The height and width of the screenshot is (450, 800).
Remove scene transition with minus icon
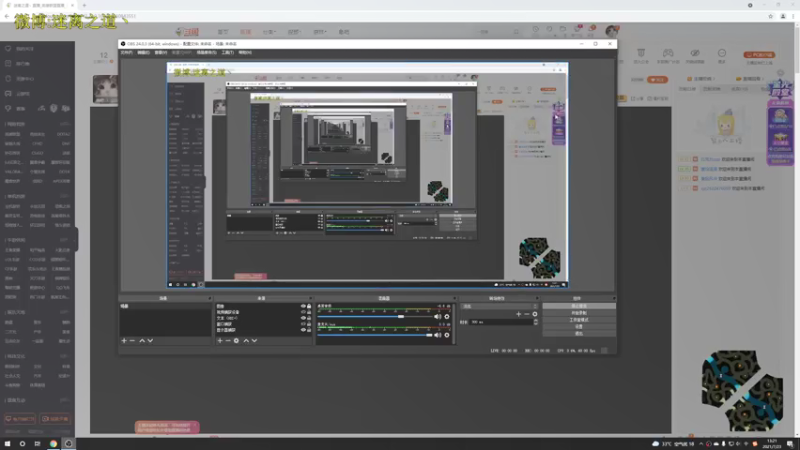click(527, 314)
